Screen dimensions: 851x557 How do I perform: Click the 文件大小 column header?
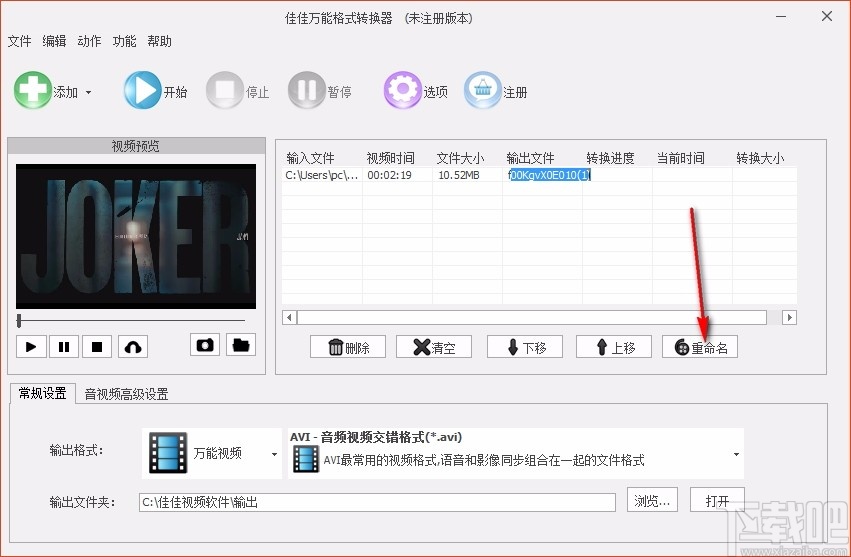[x=460, y=158]
